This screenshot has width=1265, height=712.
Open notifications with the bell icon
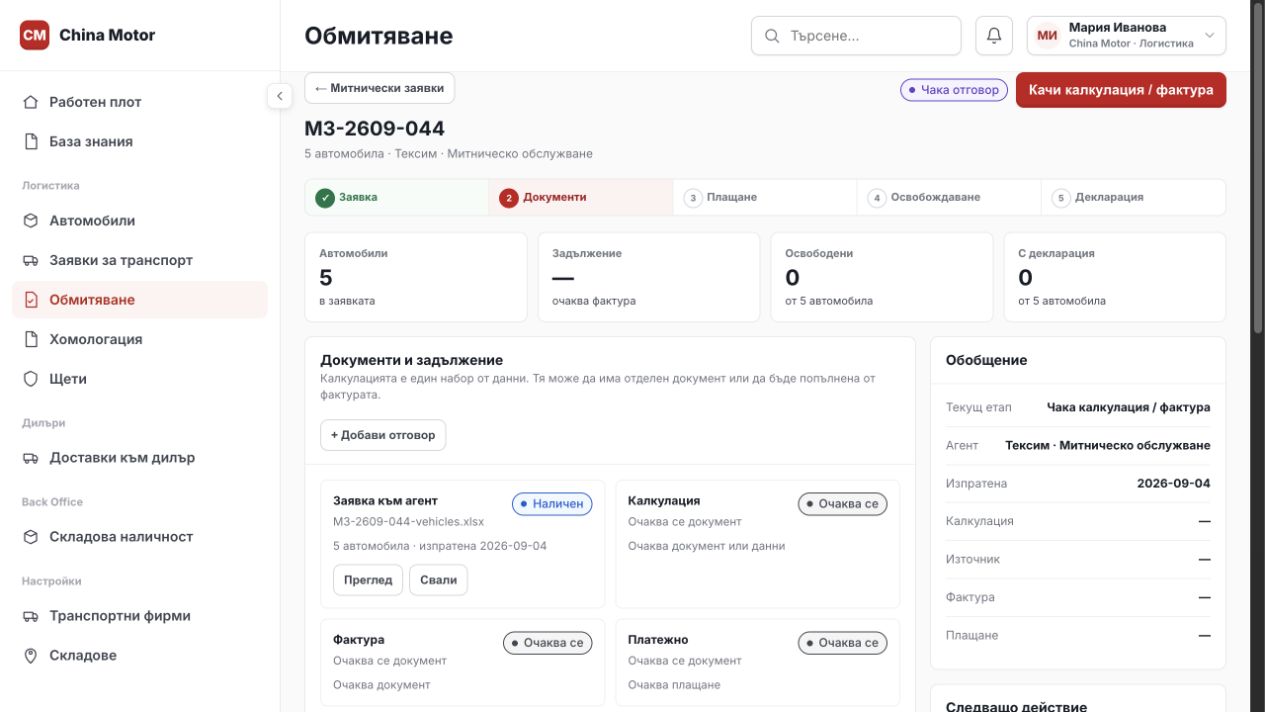click(x=994, y=36)
